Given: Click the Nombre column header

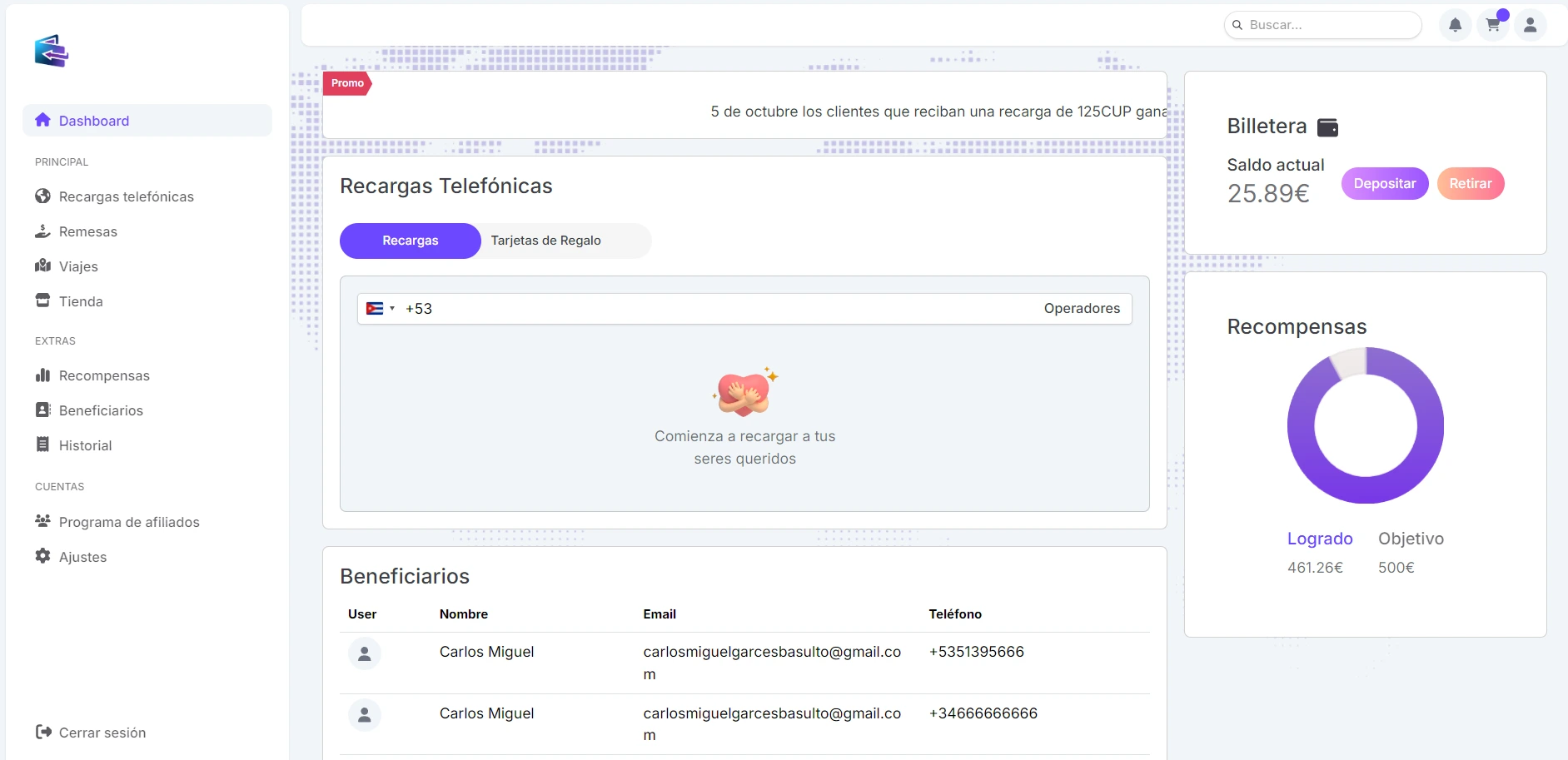Looking at the screenshot, I should pyautogui.click(x=464, y=614).
